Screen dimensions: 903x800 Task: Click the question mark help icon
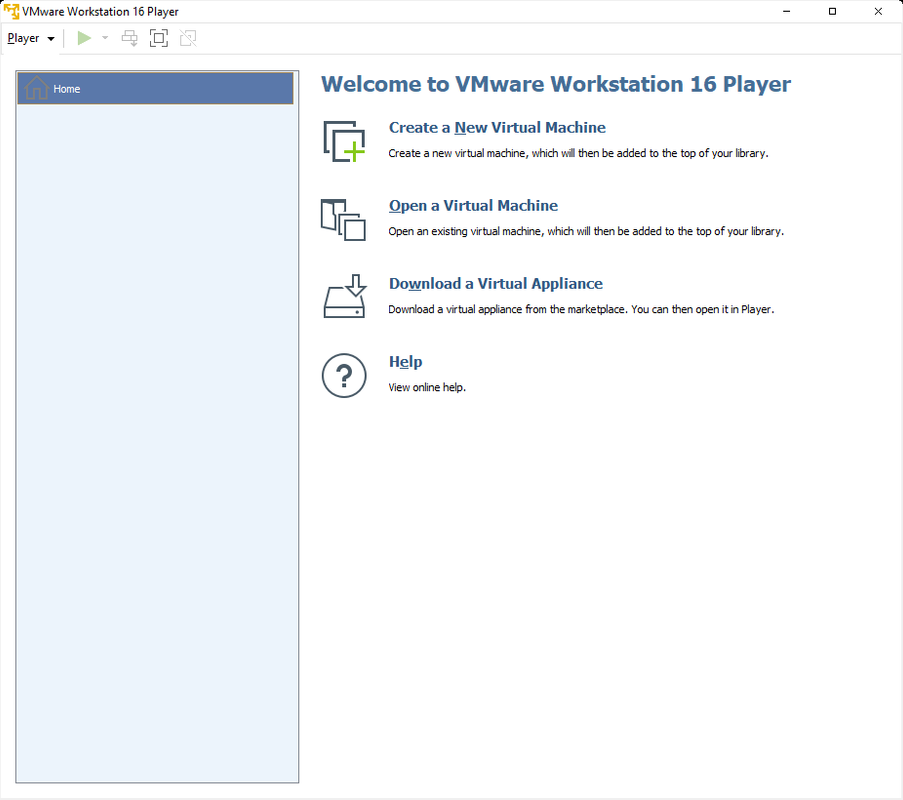coord(344,376)
